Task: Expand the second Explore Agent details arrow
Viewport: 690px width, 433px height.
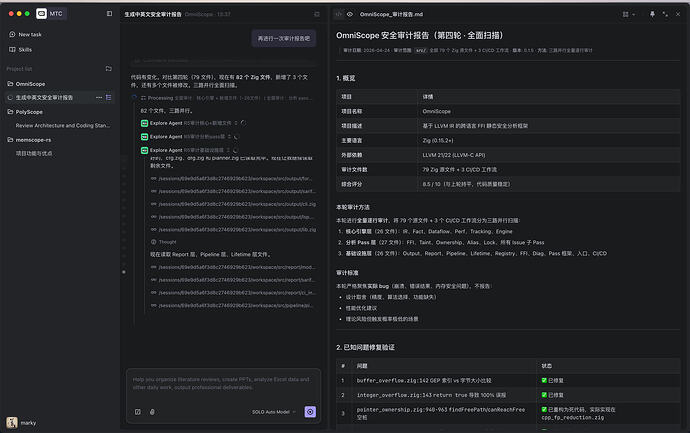Action: pyautogui.click(x=229, y=137)
